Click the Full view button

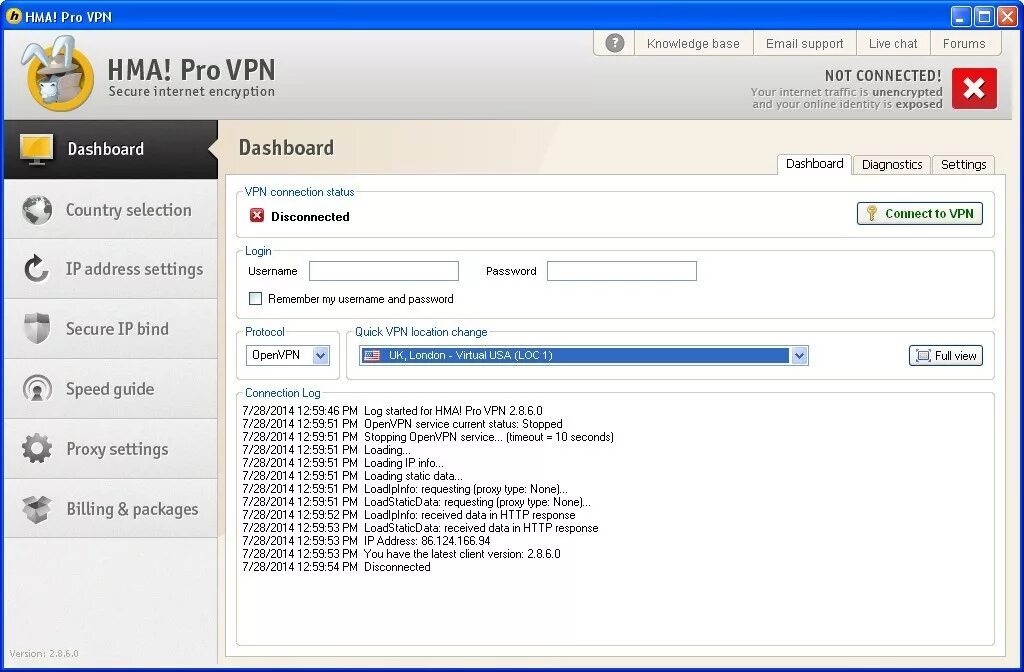pyautogui.click(x=946, y=355)
